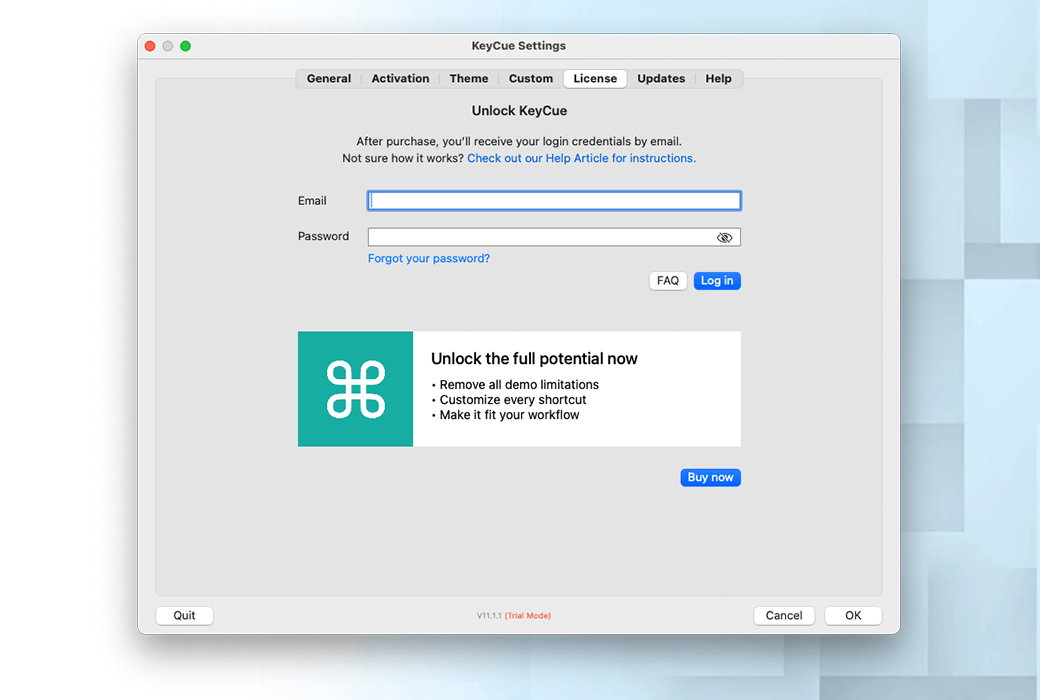Quit KeyCue using the Quit button
The width and height of the screenshot is (1040, 700).
pyautogui.click(x=184, y=615)
